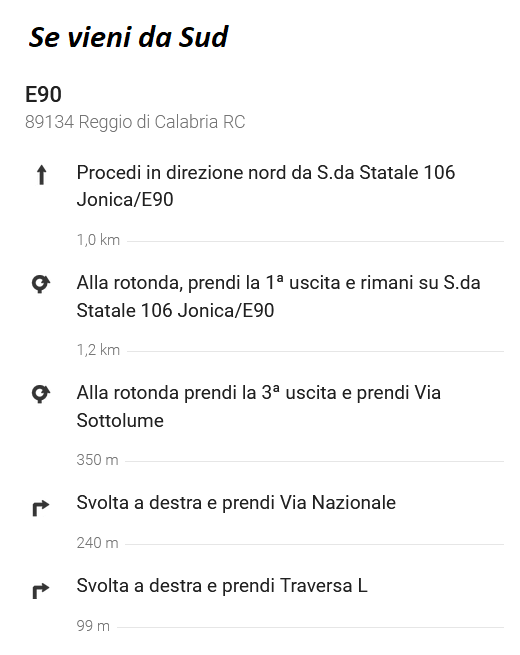Screen dimensions: 520x655
Task: Click the 350 m distance label
Action: [x=97, y=460]
